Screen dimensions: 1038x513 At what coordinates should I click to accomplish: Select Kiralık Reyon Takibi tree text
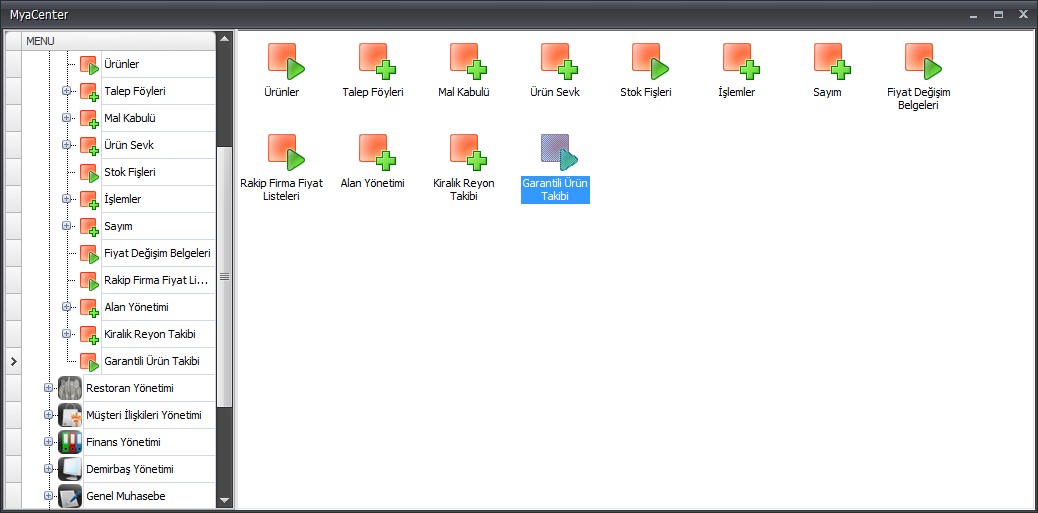click(150, 334)
